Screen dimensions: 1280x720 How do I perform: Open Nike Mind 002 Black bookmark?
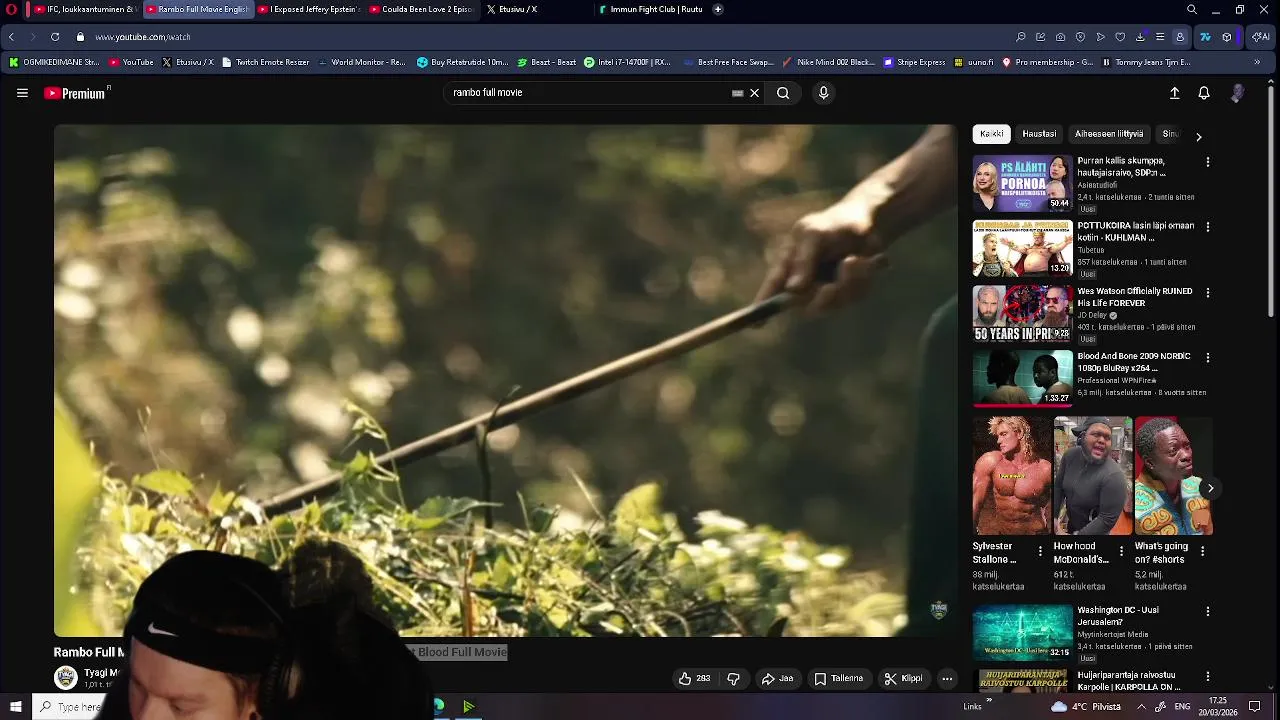point(829,62)
